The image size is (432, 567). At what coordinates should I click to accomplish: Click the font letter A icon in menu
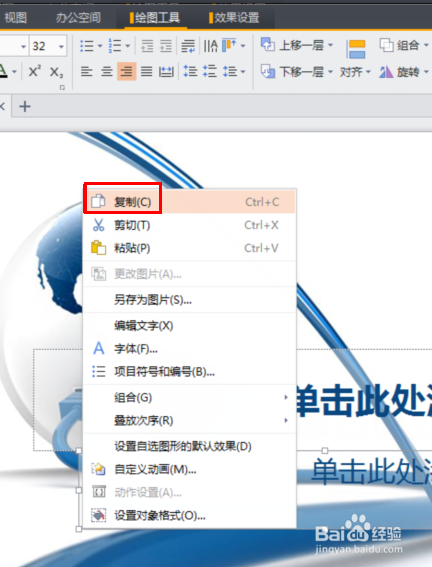click(x=98, y=349)
